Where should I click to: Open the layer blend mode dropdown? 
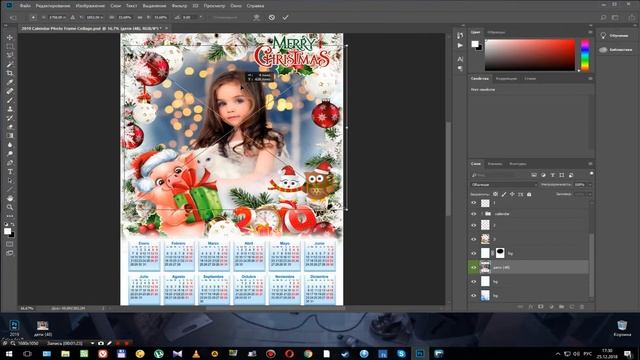tap(504, 185)
